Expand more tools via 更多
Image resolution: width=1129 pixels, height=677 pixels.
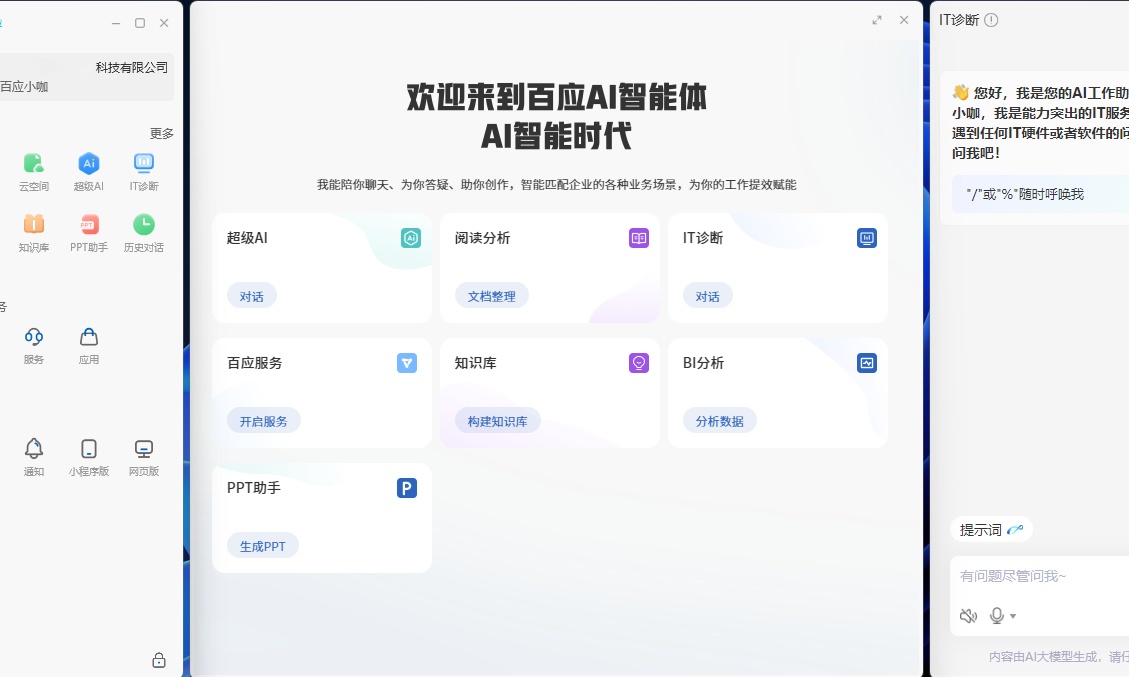162,131
